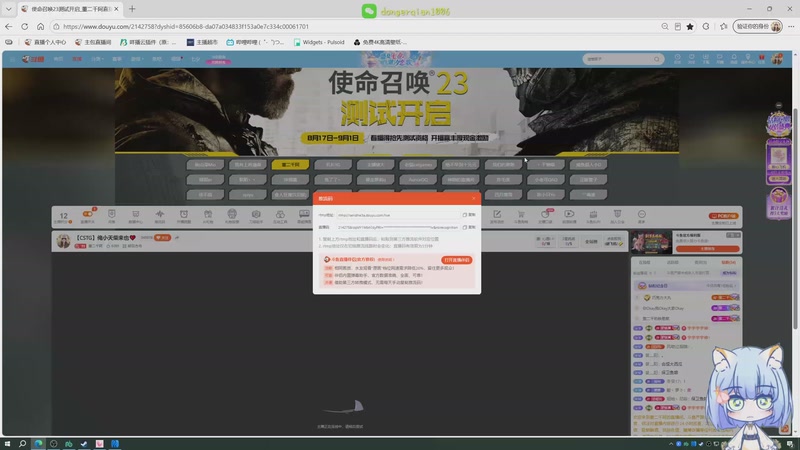The width and height of the screenshot is (800, 450).
Task: Click the Douyu logo in site header
Action: (33, 59)
